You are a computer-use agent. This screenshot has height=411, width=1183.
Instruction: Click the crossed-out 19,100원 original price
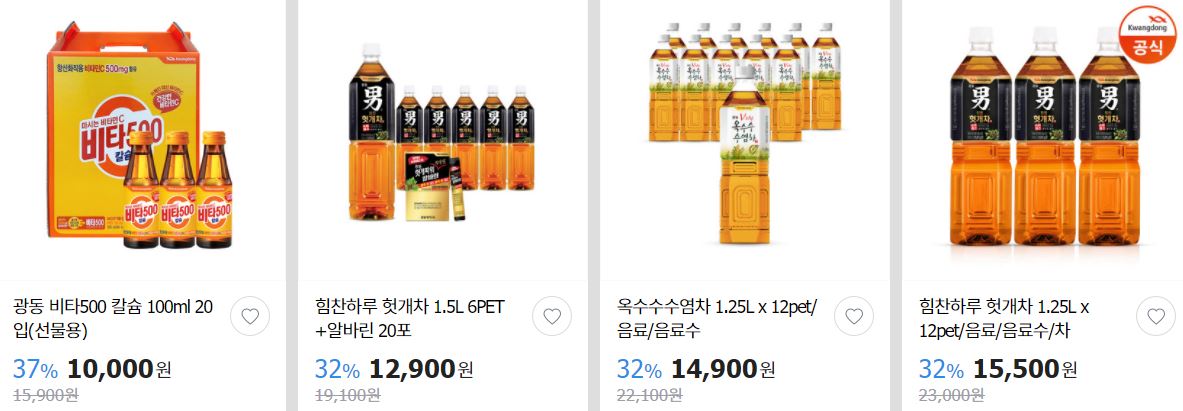tap(347, 394)
